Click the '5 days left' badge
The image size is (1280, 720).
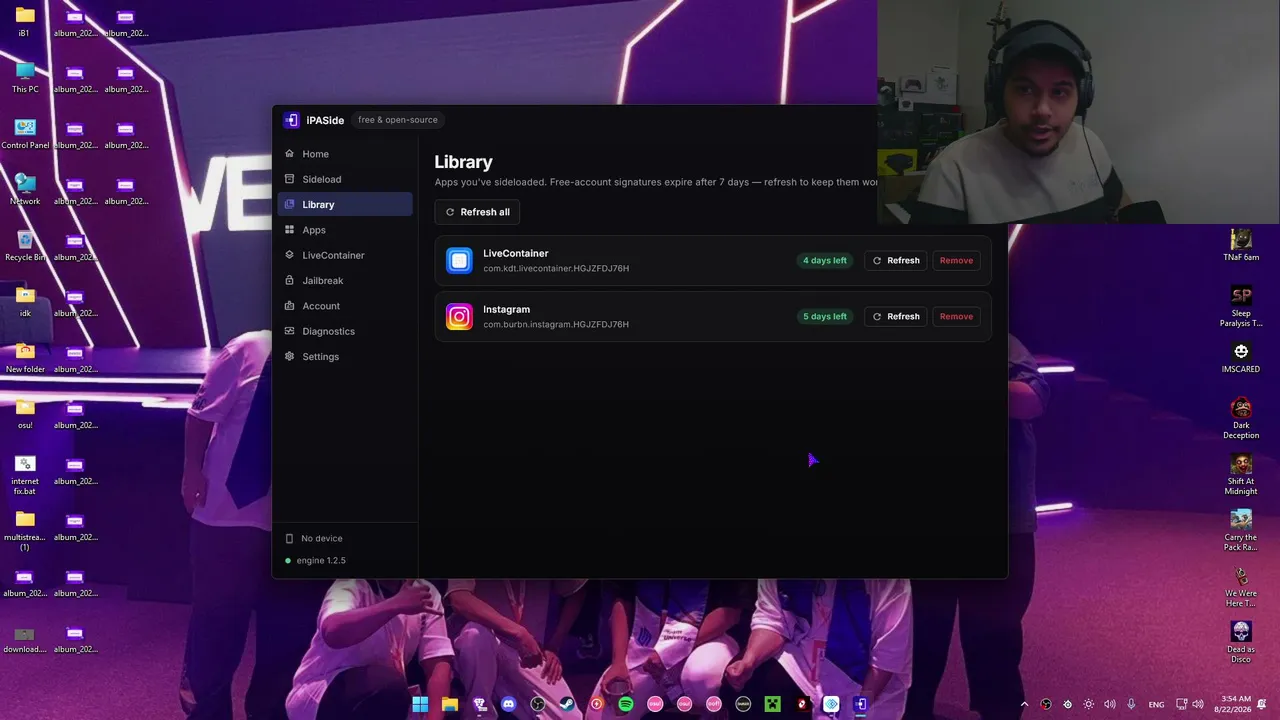coord(825,316)
